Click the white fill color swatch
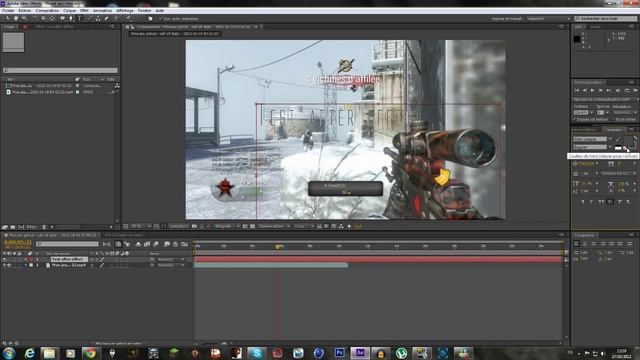Screen dimensions: 640x360 618,148
